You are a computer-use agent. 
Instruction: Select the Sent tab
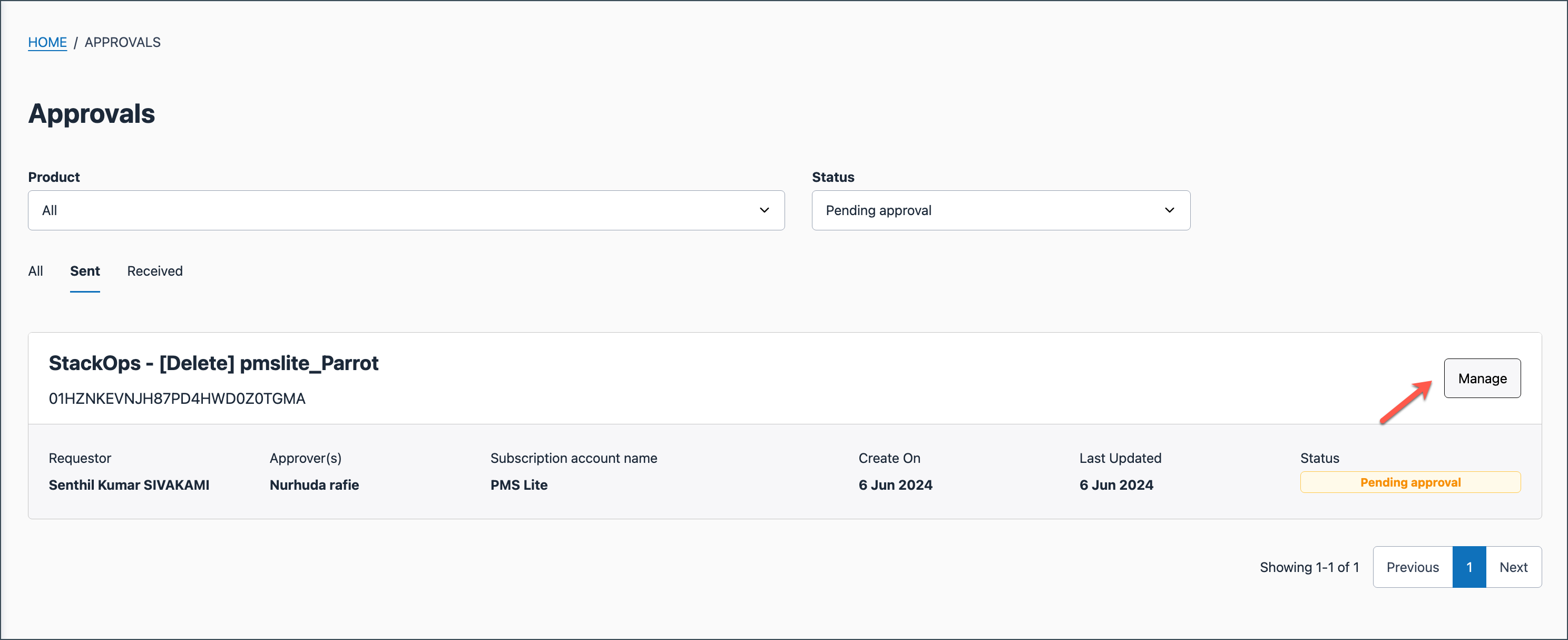tap(85, 271)
